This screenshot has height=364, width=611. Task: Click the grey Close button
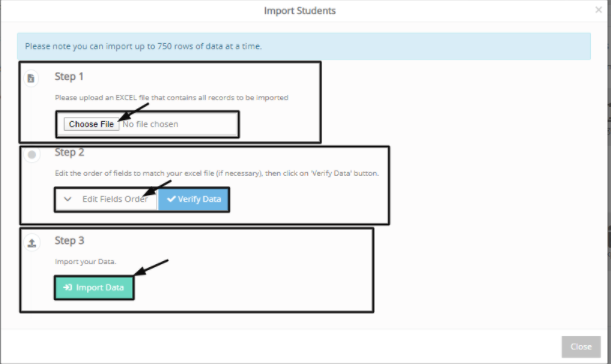tap(581, 347)
